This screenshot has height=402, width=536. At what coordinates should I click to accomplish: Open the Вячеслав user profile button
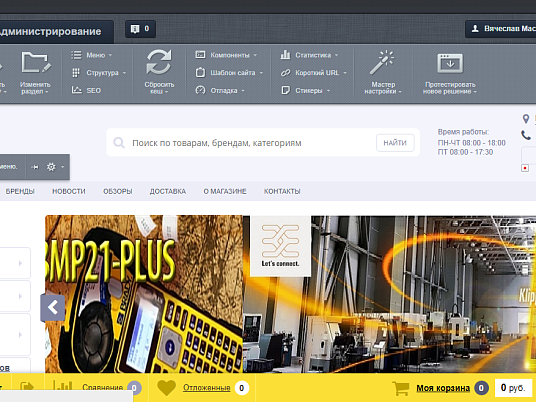click(x=501, y=29)
